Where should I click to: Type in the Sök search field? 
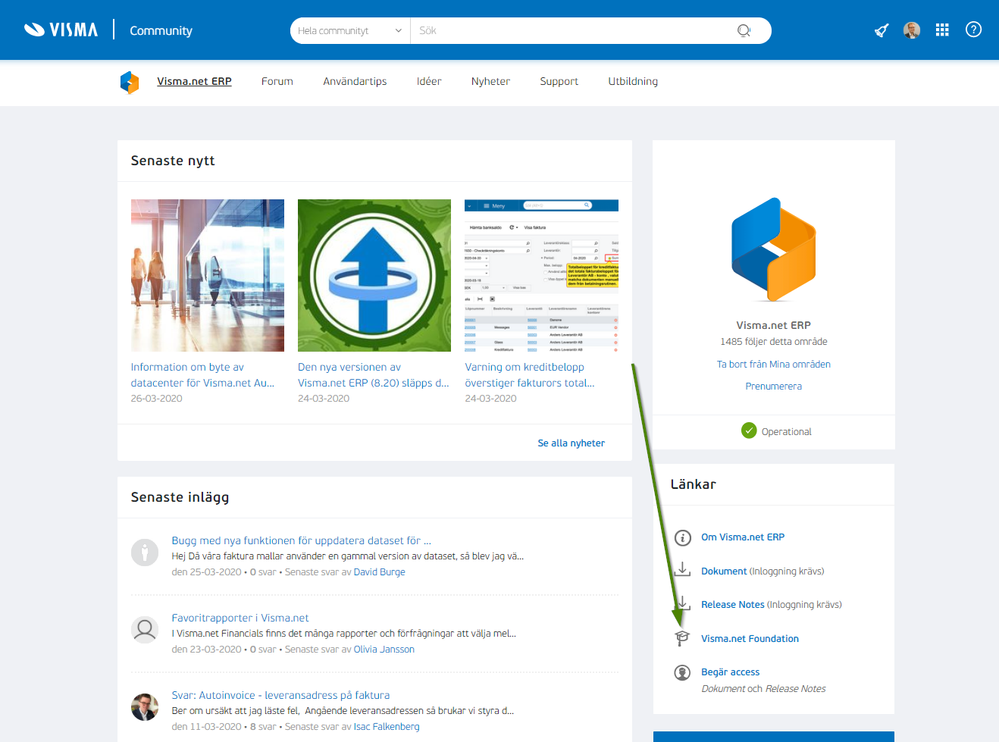tap(570, 31)
